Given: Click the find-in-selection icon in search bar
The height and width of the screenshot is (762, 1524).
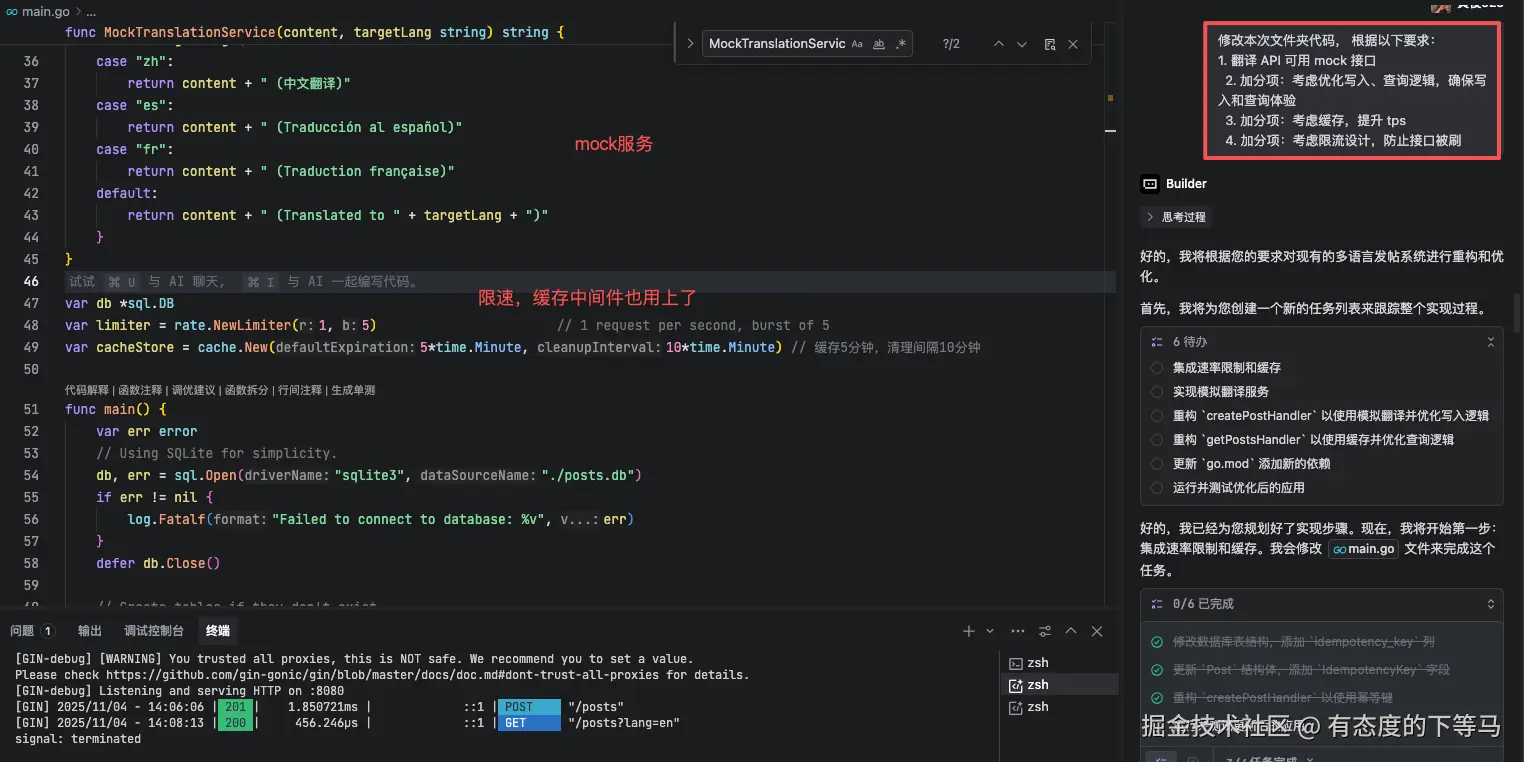Looking at the screenshot, I should click(1049, 44).
